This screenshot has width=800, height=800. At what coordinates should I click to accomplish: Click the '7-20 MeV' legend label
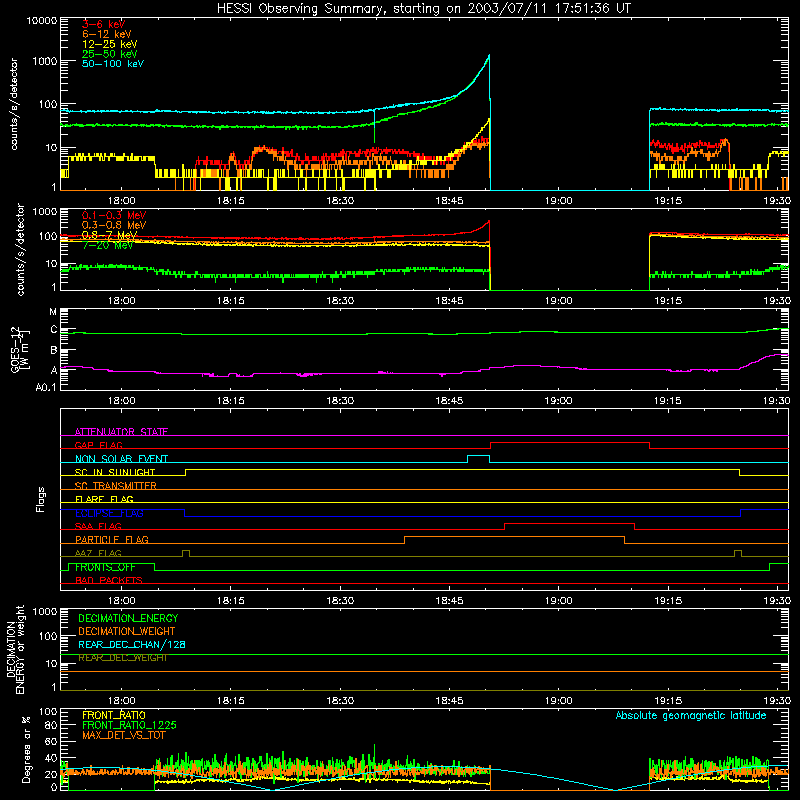tap(108, 245)
